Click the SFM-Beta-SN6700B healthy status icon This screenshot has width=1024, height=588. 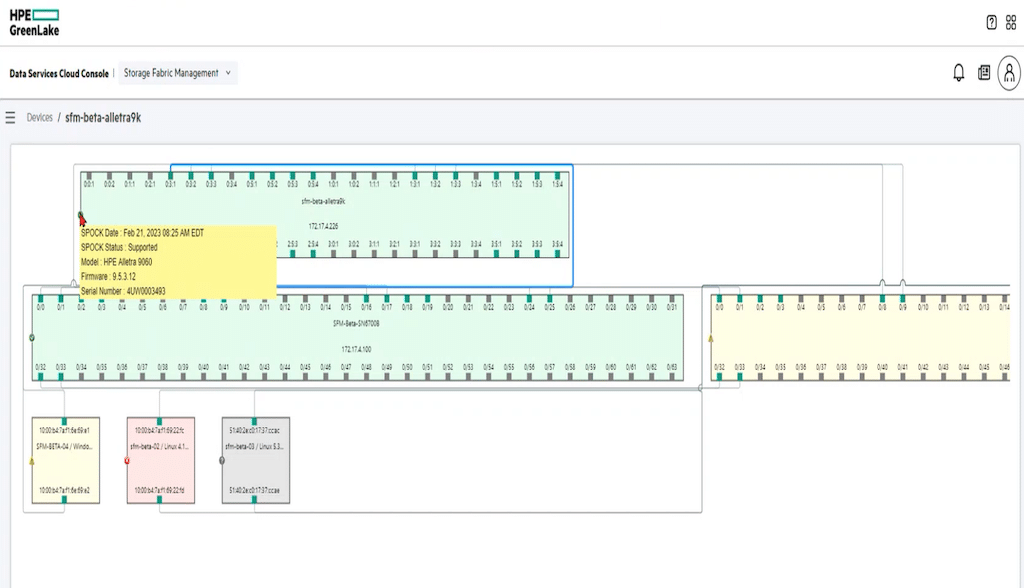click(32, 338)
